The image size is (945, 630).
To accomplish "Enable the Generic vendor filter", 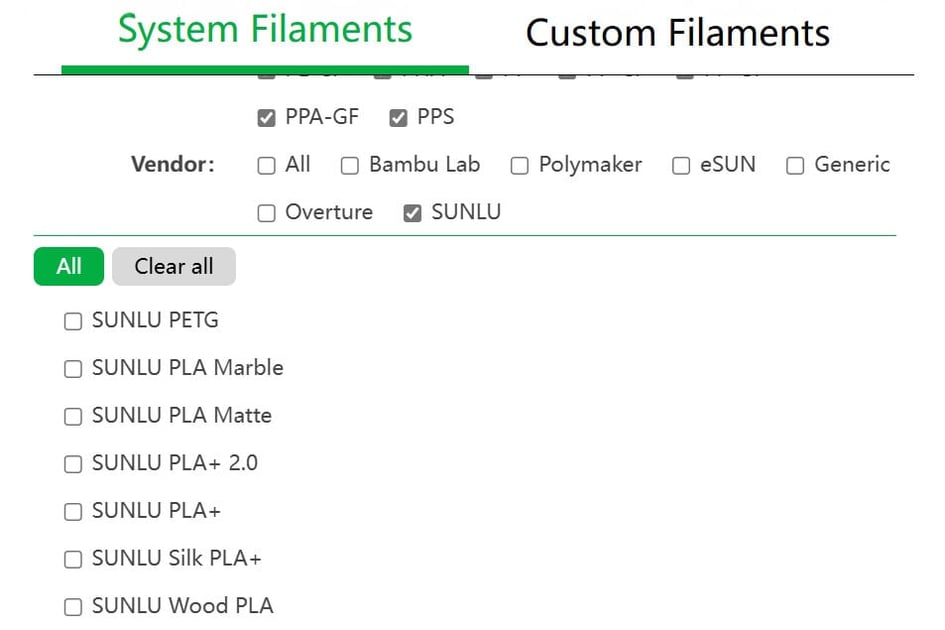I will pyautogui.click(x=795, y=166).
